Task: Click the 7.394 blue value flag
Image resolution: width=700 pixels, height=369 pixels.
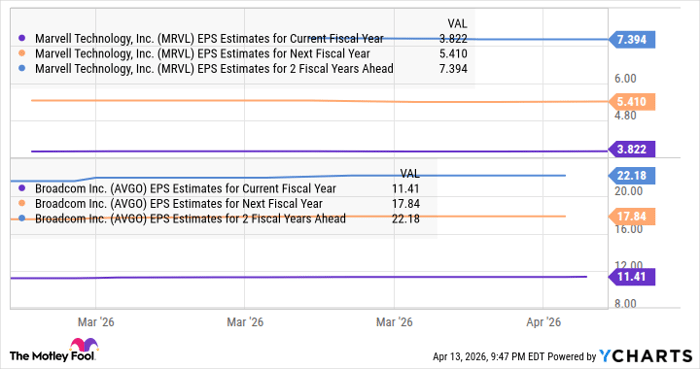Action: (x=632, y=40)
